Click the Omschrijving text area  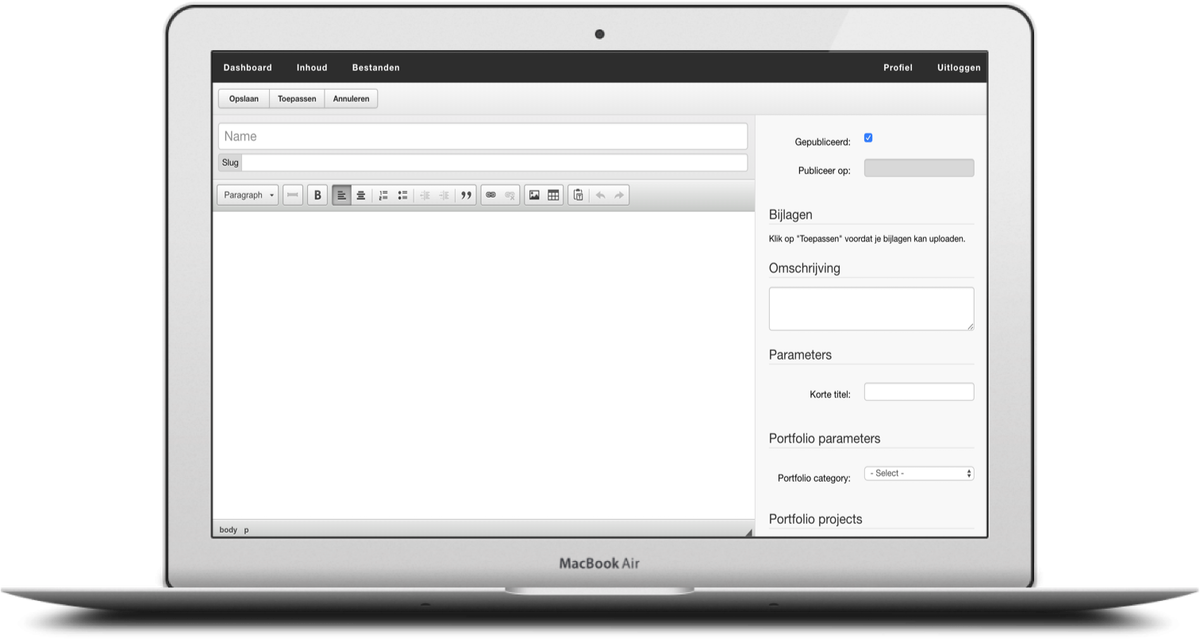pyautogui.click(x=871, y=309)
